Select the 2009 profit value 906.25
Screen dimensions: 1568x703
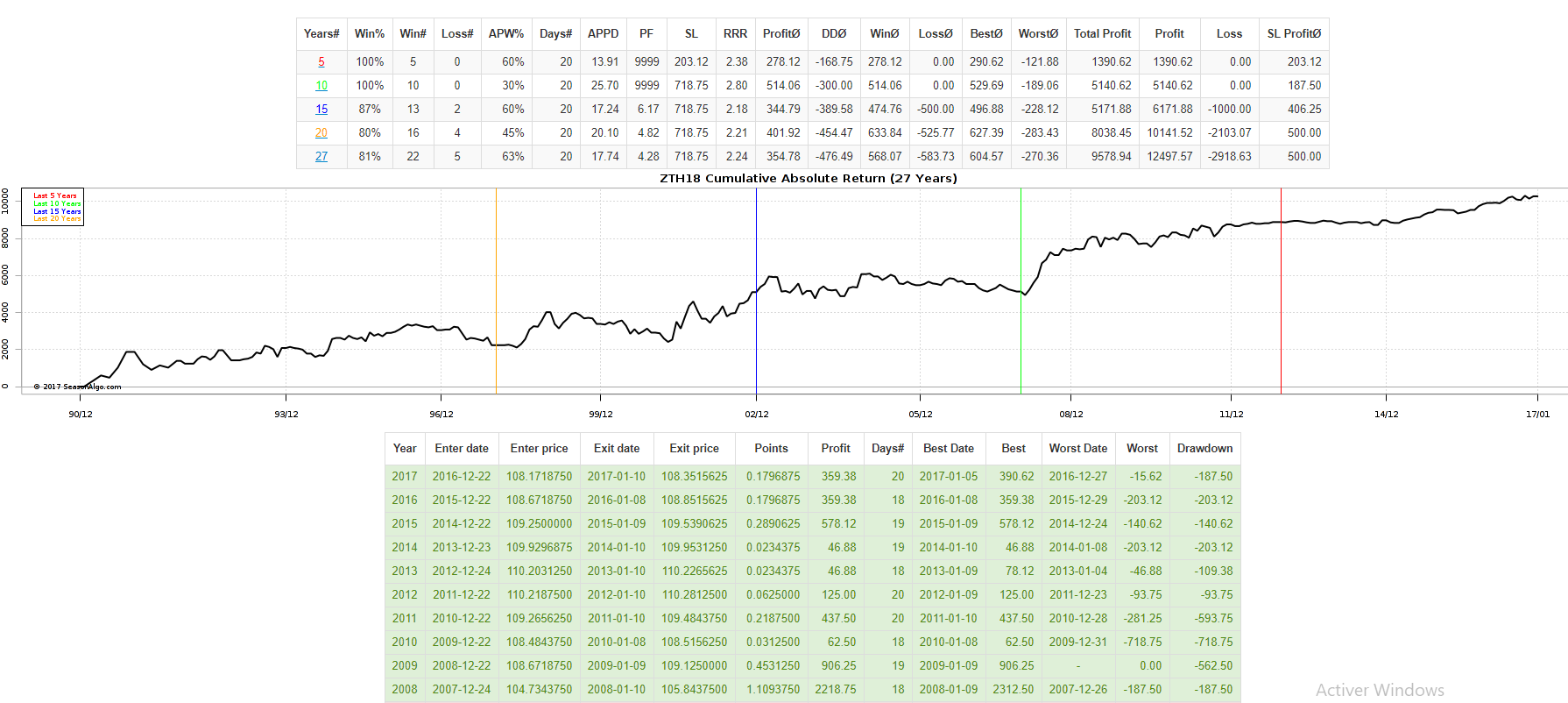pyautogui.click(x=839, y=666)
